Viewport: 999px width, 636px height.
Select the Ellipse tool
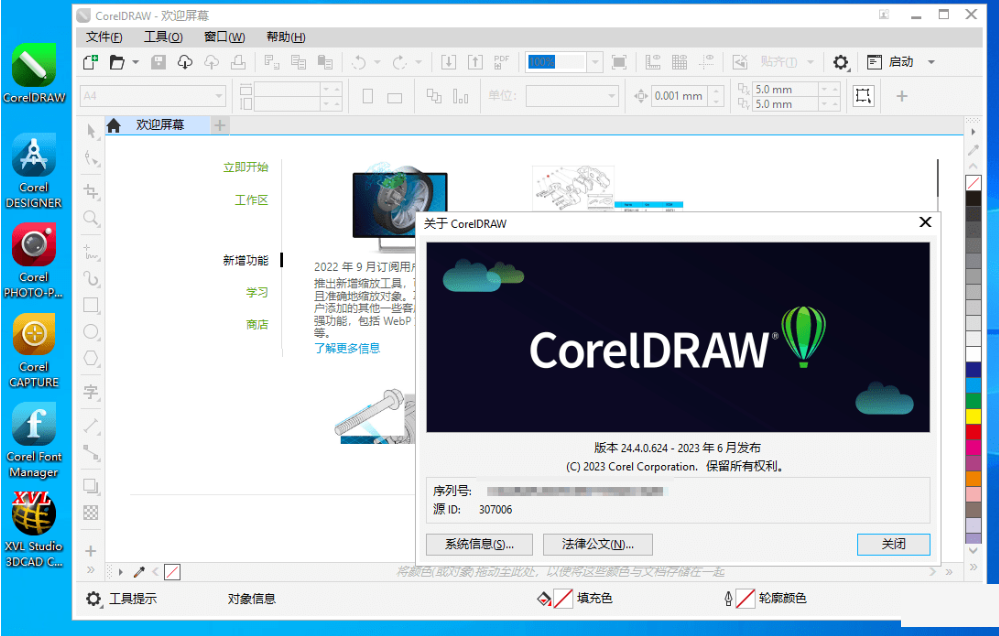(90, 333)
